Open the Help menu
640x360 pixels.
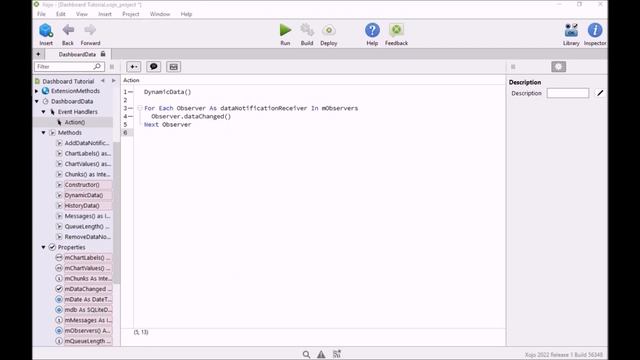tap(186, 14)
